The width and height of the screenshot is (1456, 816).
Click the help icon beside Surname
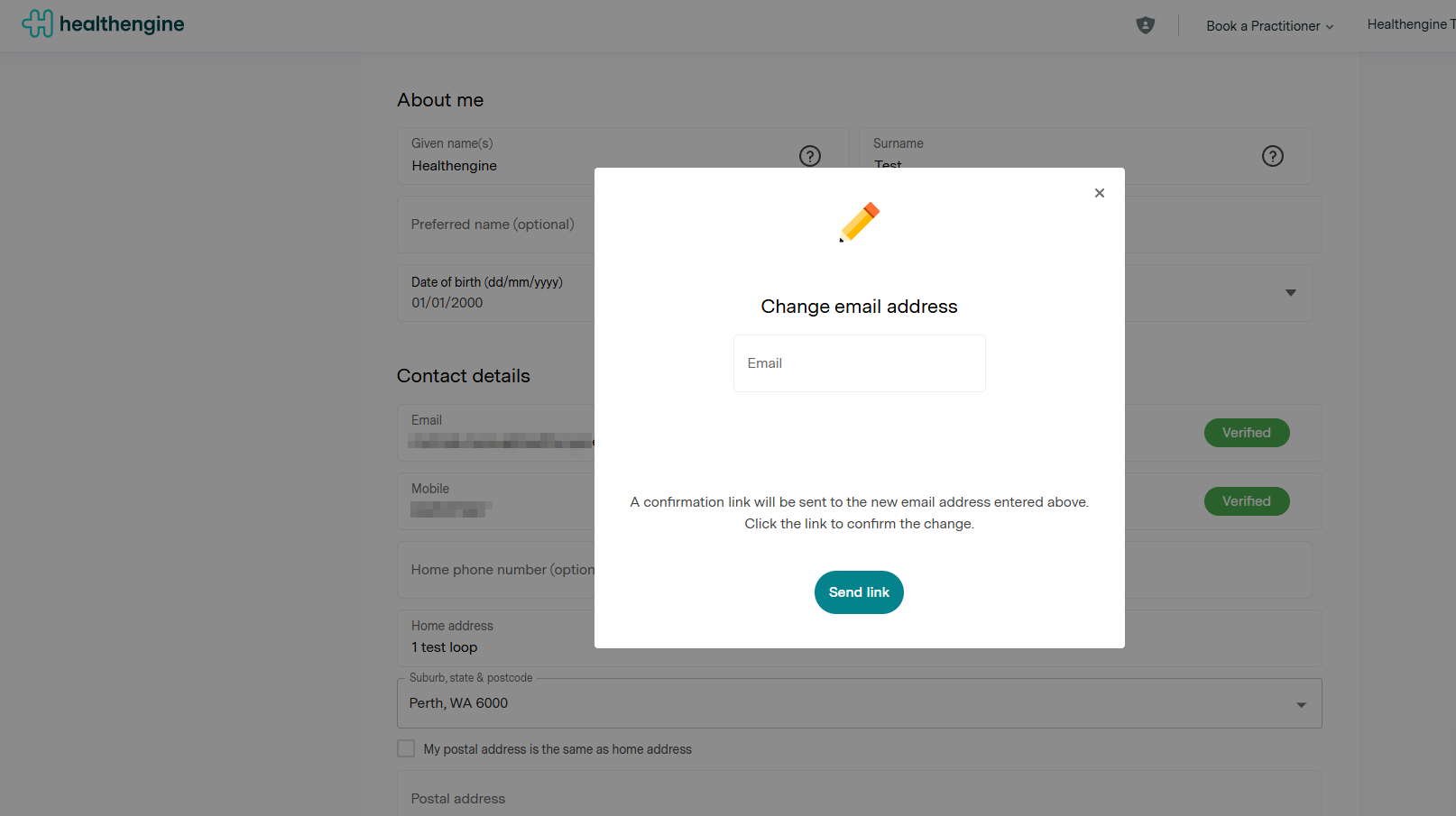(x=1272, y=156)
